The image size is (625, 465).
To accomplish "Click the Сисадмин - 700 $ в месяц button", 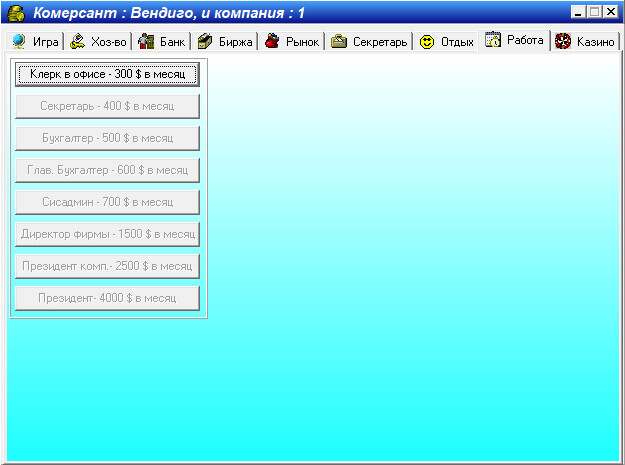I will coord(107,202).
